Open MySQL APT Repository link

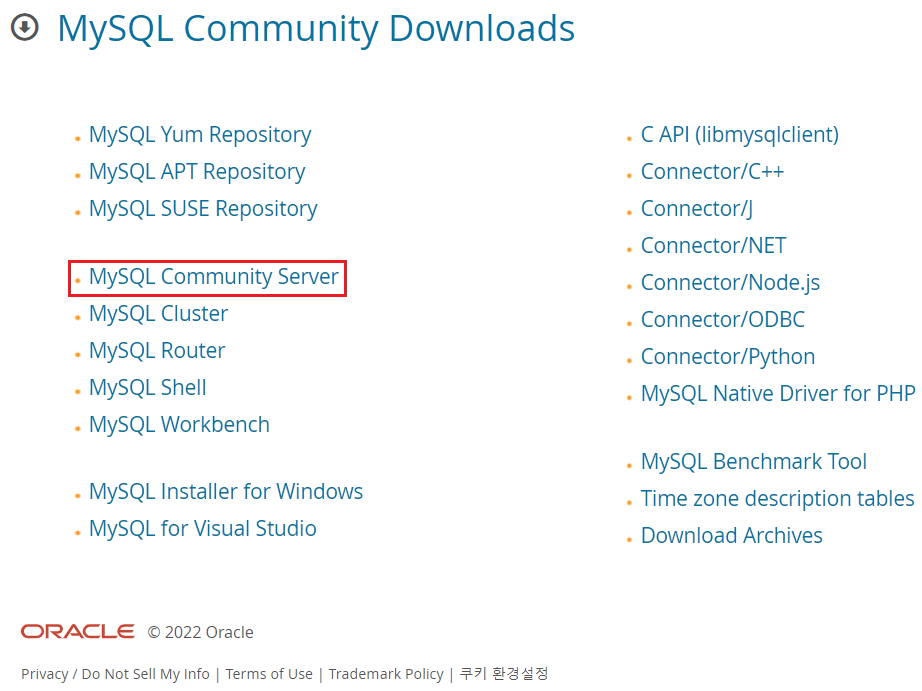coord(197,172)
